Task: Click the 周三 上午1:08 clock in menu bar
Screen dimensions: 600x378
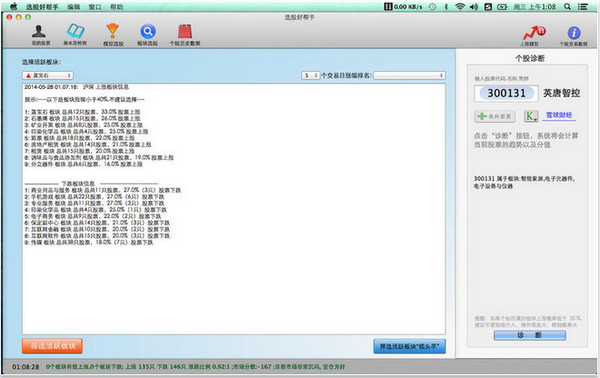Action: (x=534, y=7)
